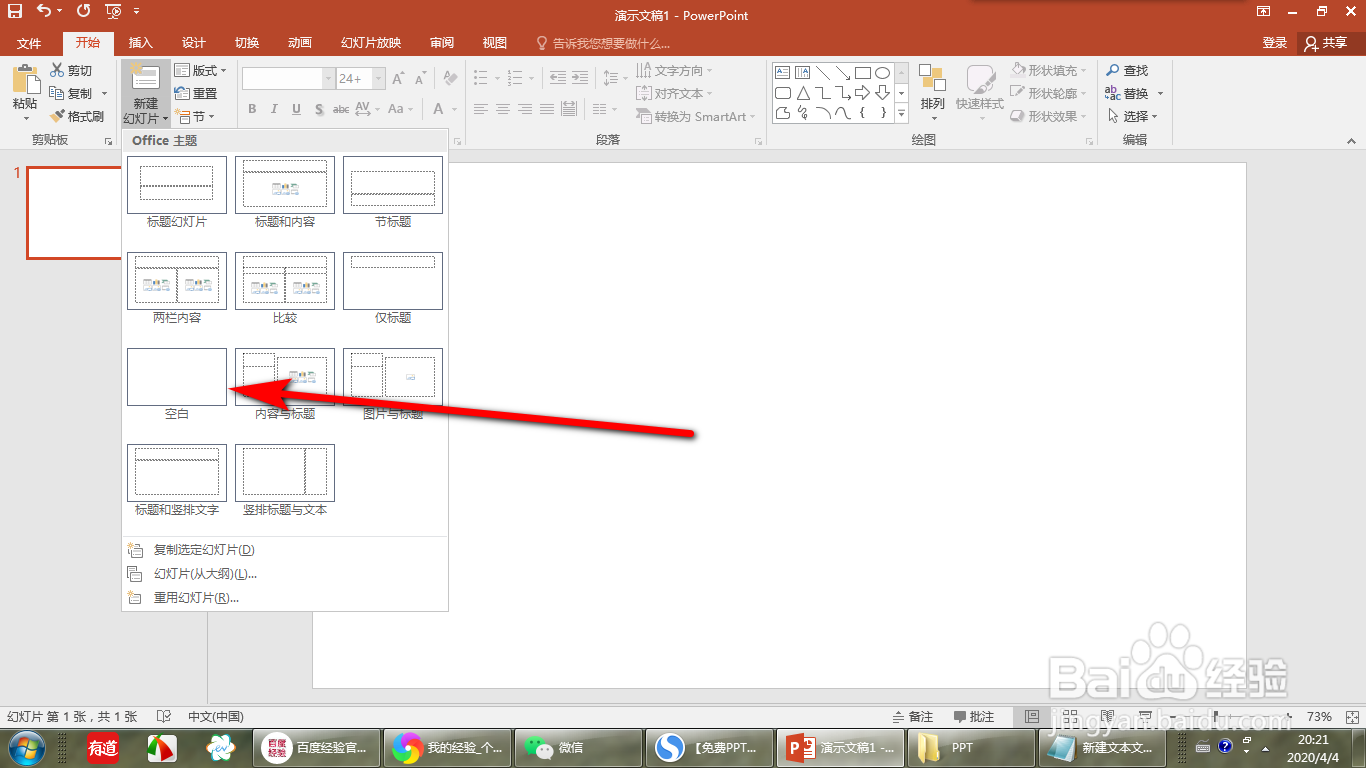The width and height of the screenshot is (1366, 768).
Task: Select 复制选定幻灯片 menu entry
Action: pos(285,550)
